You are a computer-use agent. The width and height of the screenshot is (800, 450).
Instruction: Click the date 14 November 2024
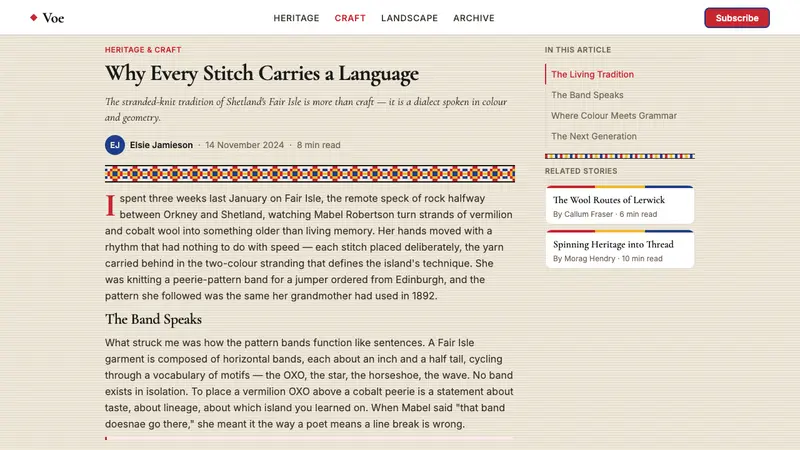(x=244, y=145)
